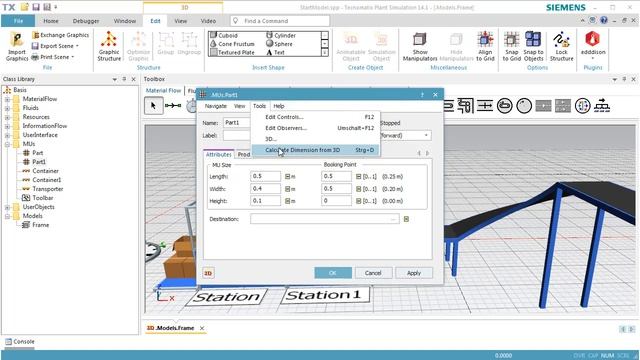
Task: Open the Console panel
Action: pyautogui.click(x=20, y=342)
